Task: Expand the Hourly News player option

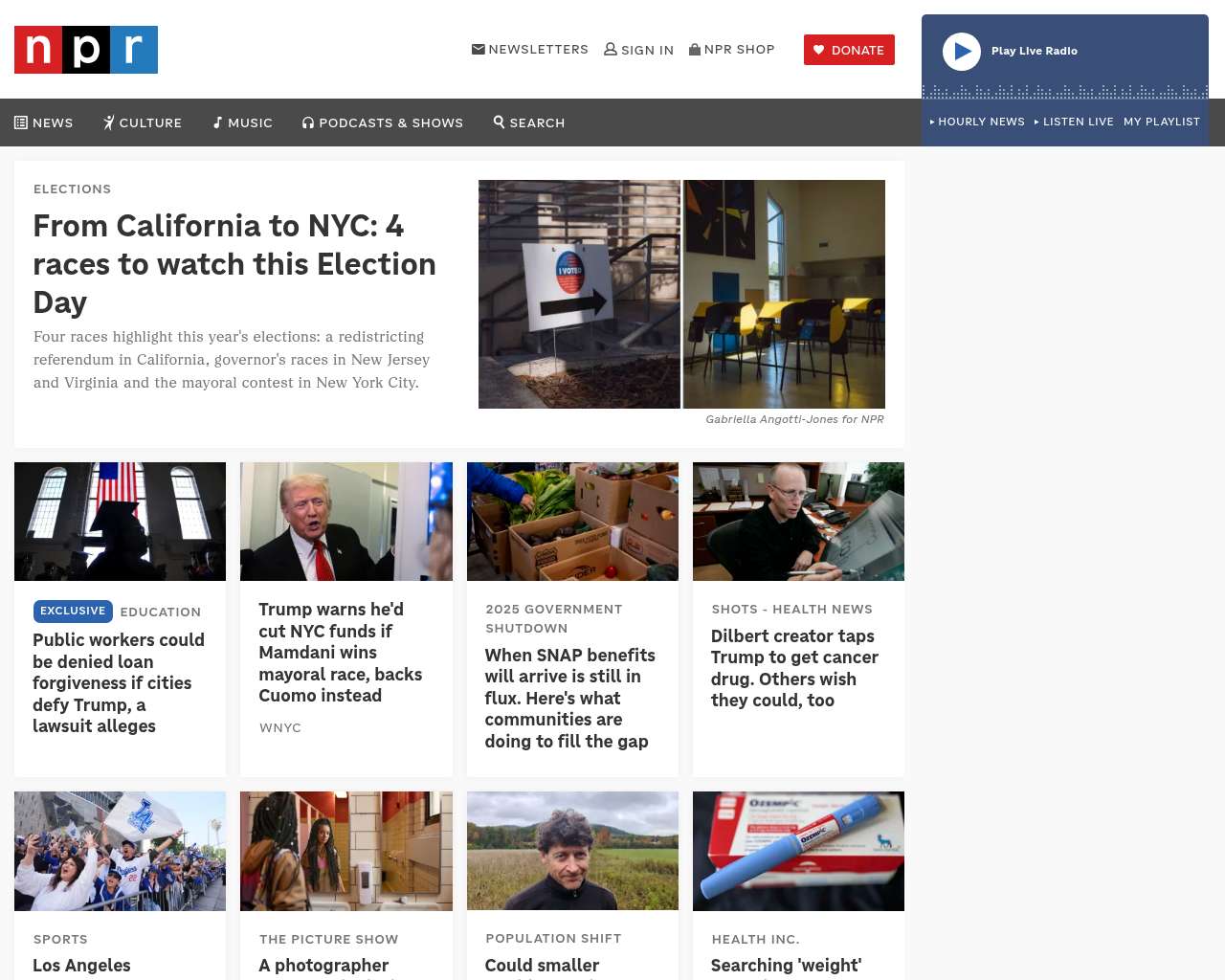Action: click(x=977, y=122)
